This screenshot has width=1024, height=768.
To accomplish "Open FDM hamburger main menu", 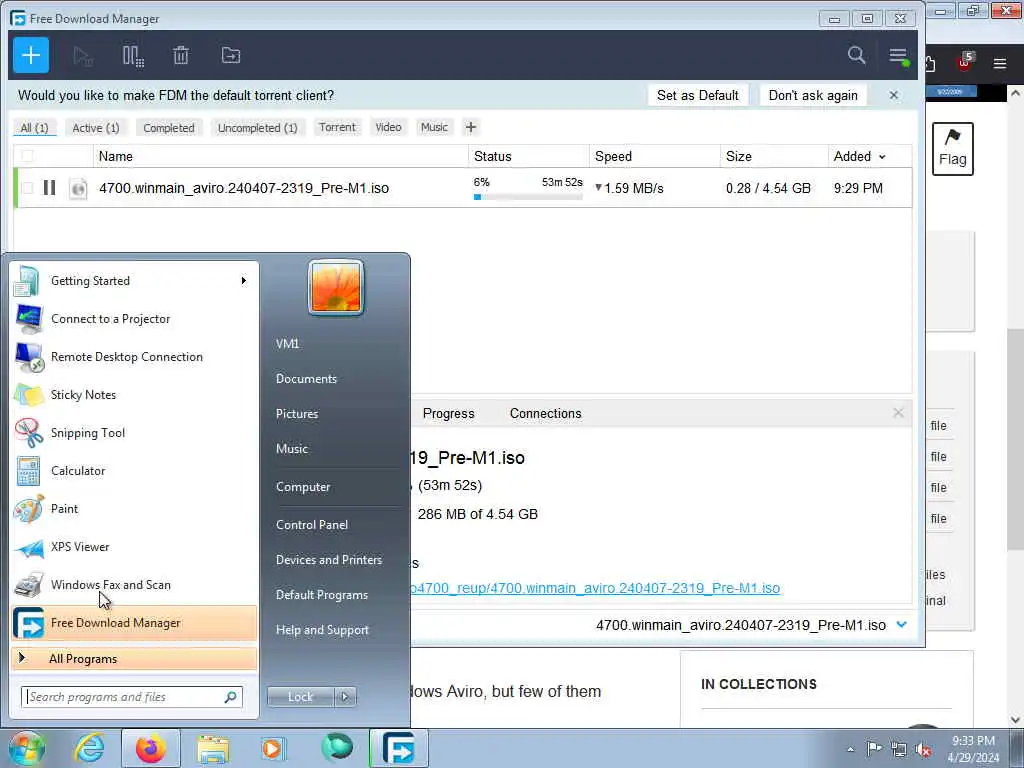I will pyautogui.click(x=899, y=56).
